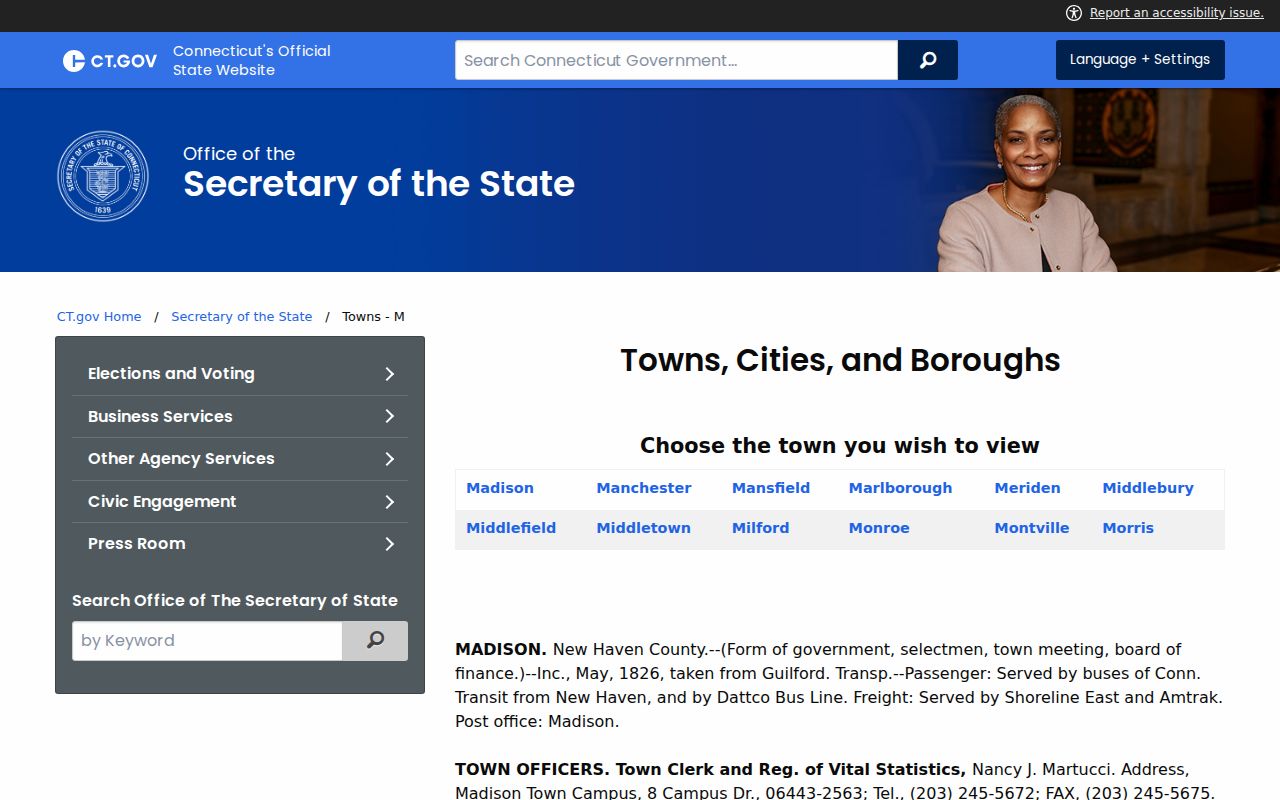Image resolution: width=1280 pixels, height=800 pixels.
Task: Open Secretary of the State breadcrumb
Action: point(242,317)
